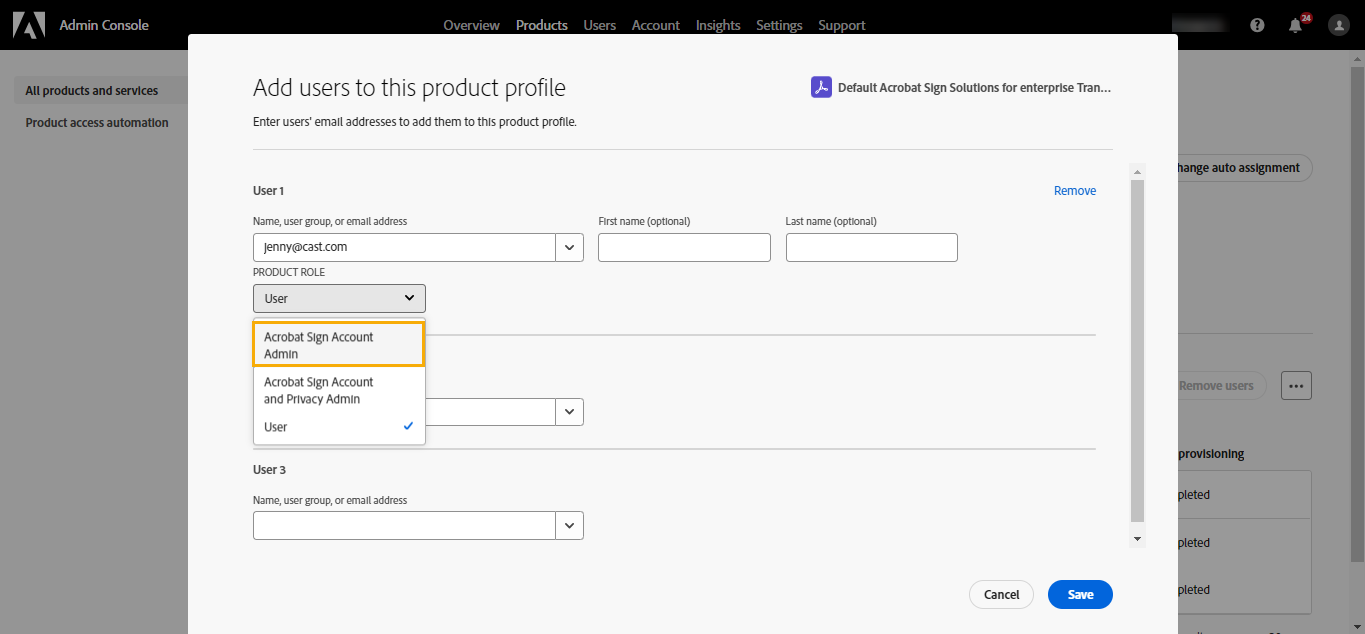Click Change auto assignment button

pyautogui.click(x=1244, y=168)
